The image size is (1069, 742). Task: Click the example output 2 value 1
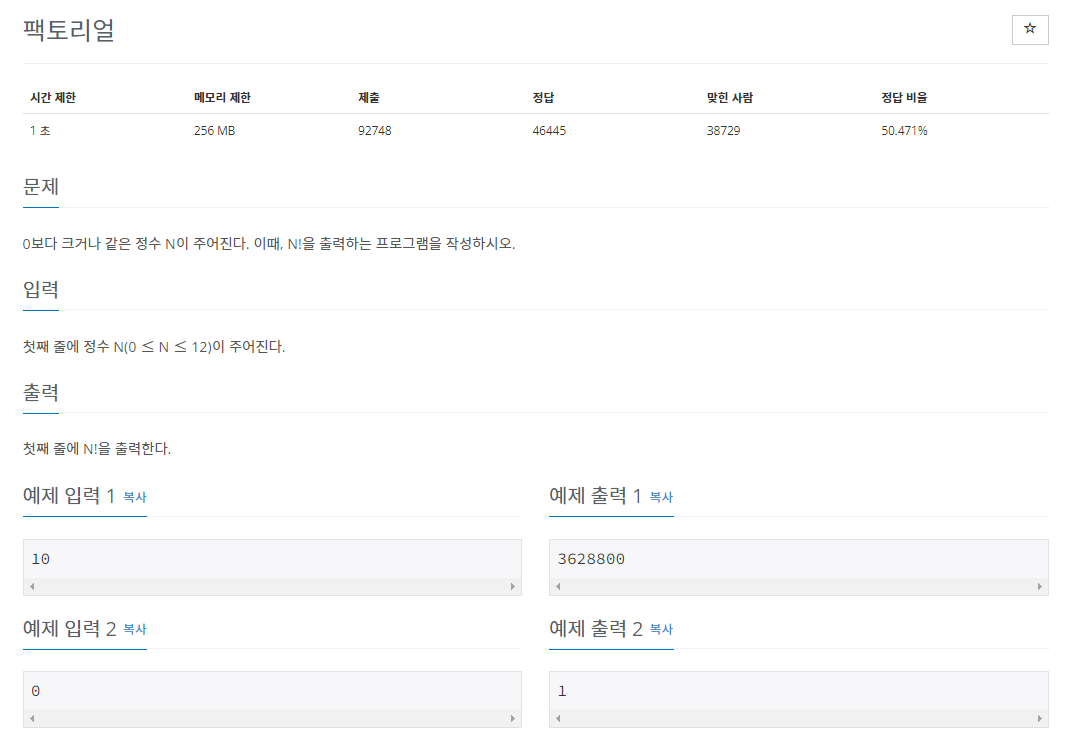[562, 691]
